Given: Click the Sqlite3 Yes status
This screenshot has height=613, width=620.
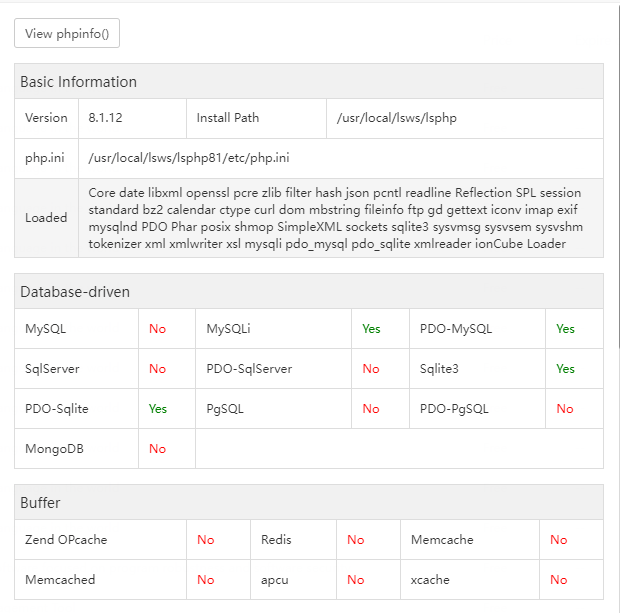Looking at the screenshot, I should 565,369.
